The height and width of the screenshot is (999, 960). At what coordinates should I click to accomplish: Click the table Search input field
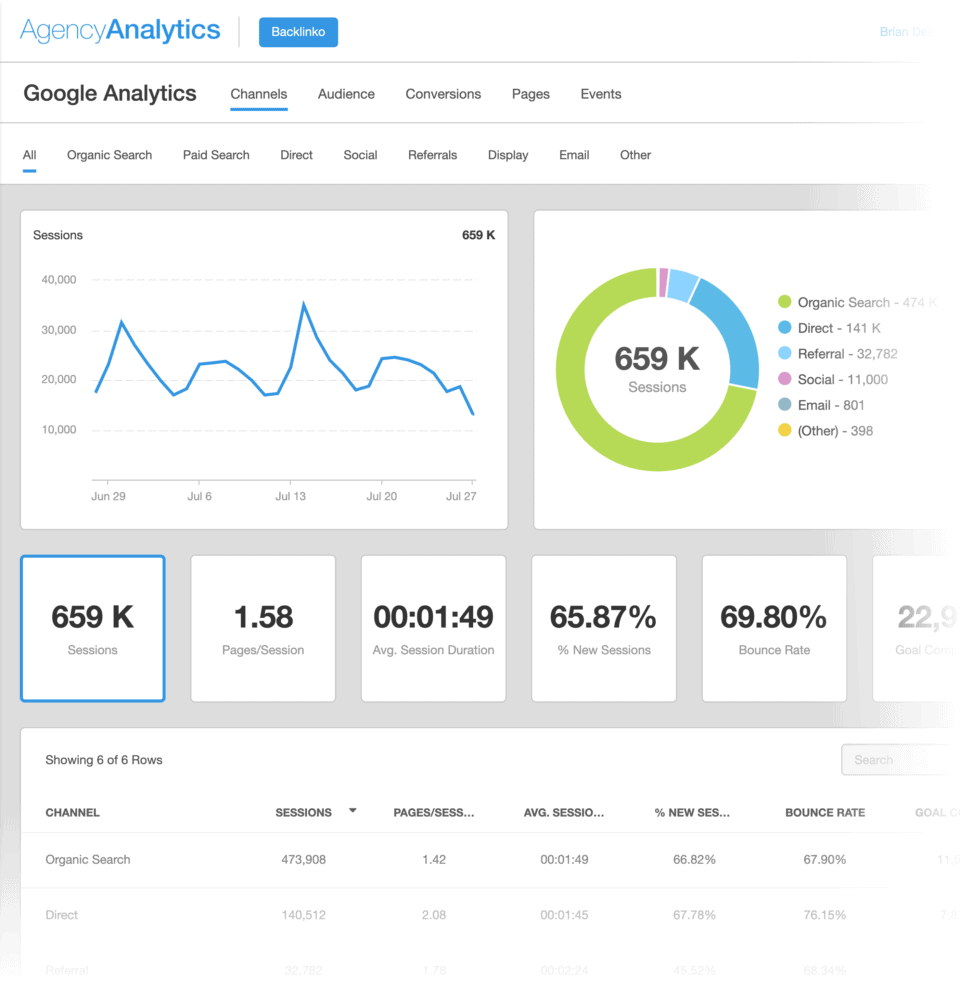897,760
